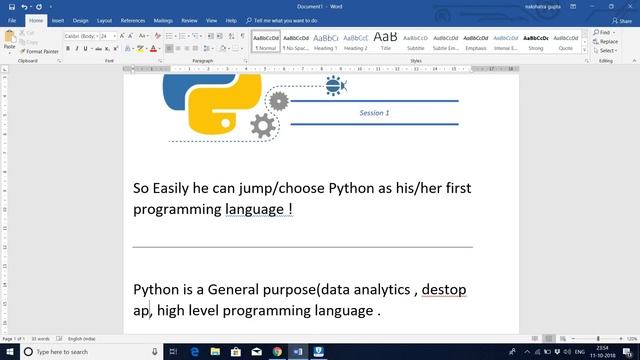Sort text with the A-Z sort icon

click(x=231, y=36)
